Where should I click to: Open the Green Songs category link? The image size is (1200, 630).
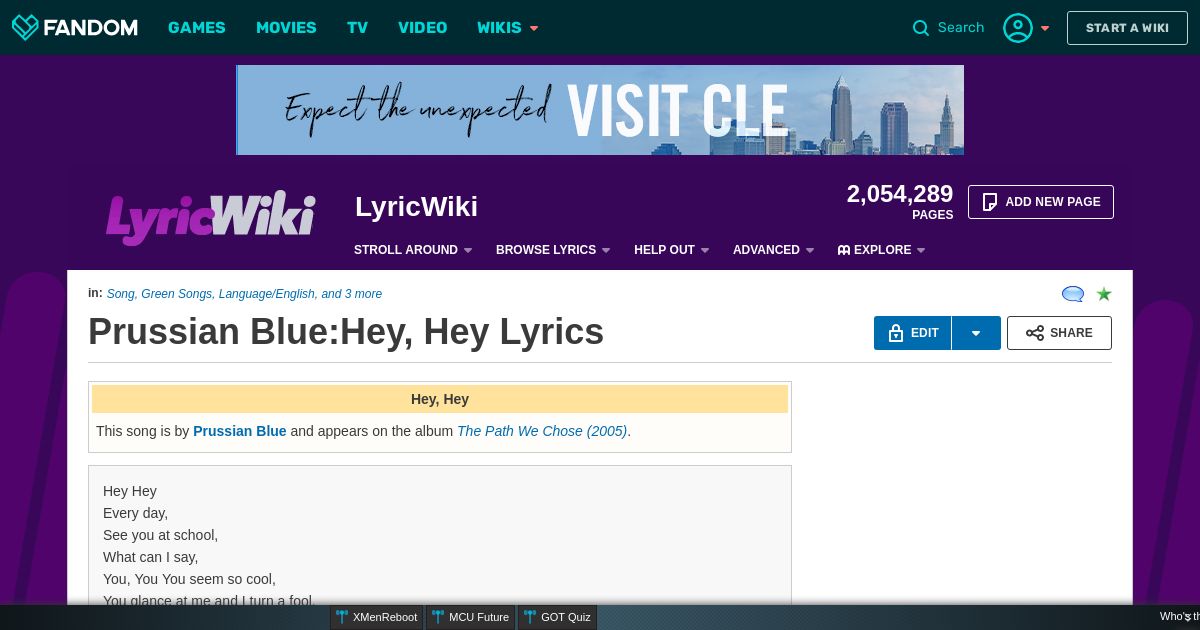[176, 294]
